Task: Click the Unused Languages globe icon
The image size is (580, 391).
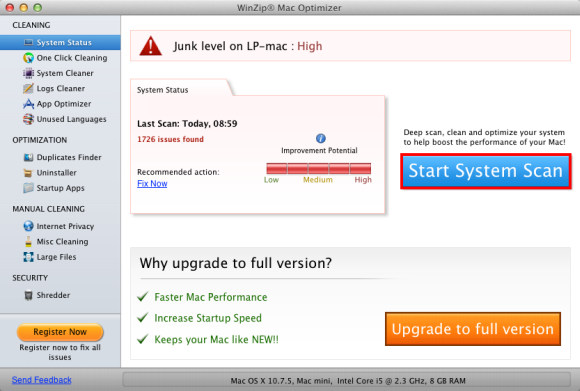Action: [x=28, y=119]
